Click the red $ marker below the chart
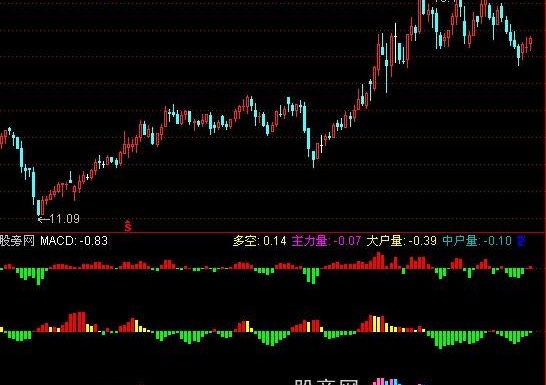The height and width of the screenshot is (385, 546). [x=128, y=226]
